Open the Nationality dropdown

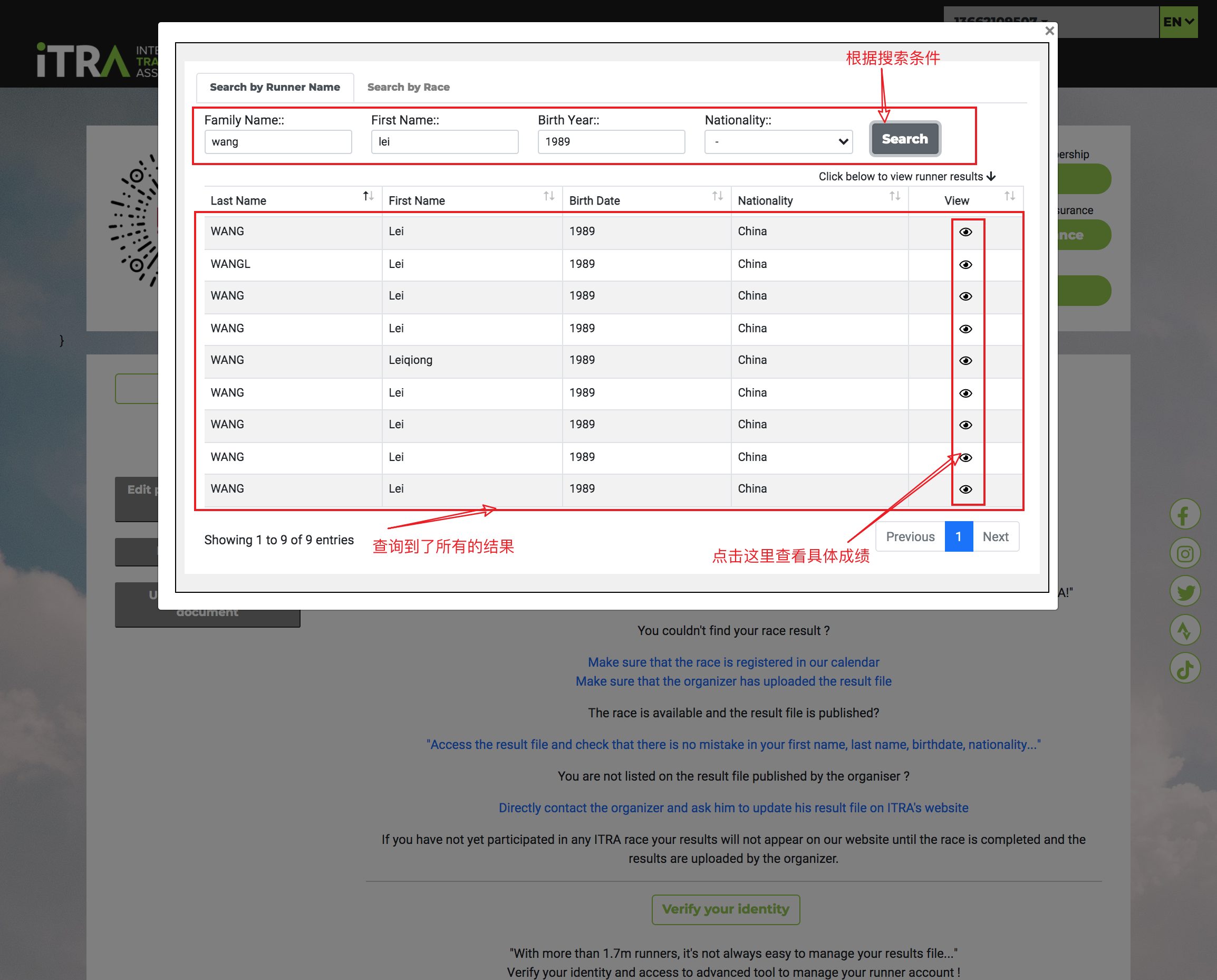778,142
